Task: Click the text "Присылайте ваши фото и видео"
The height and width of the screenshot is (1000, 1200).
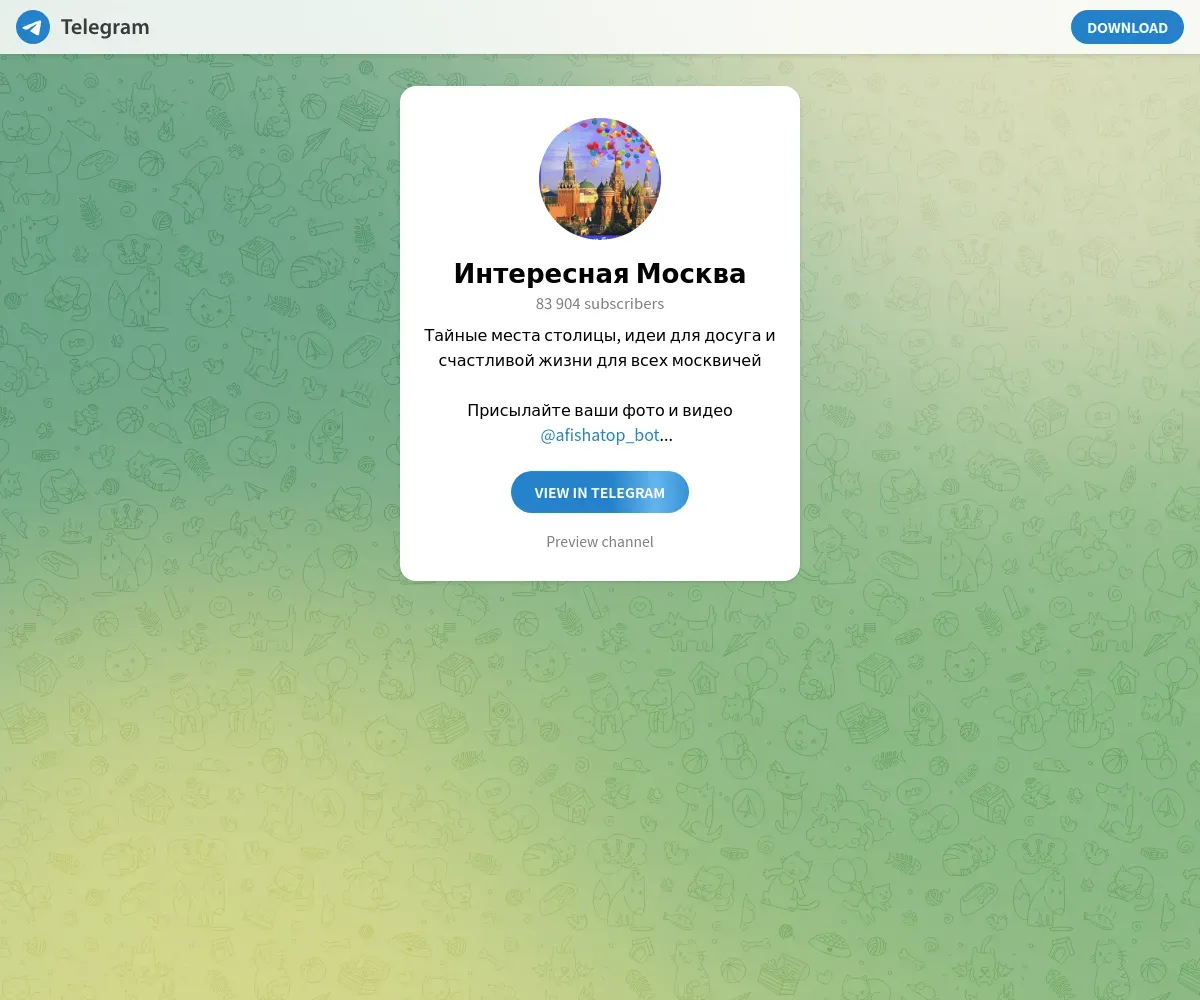Action: [x=600, y=410]
